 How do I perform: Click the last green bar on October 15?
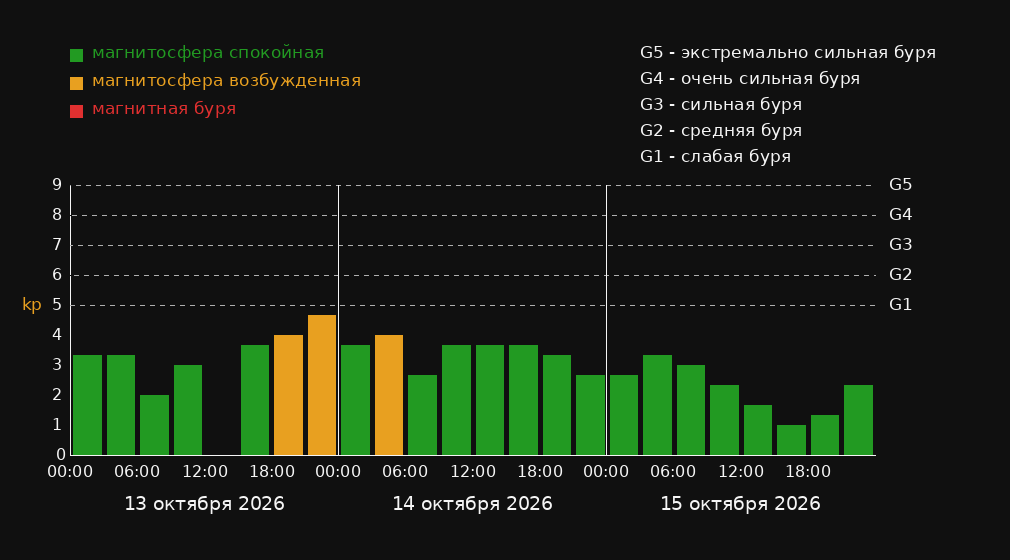859,420
